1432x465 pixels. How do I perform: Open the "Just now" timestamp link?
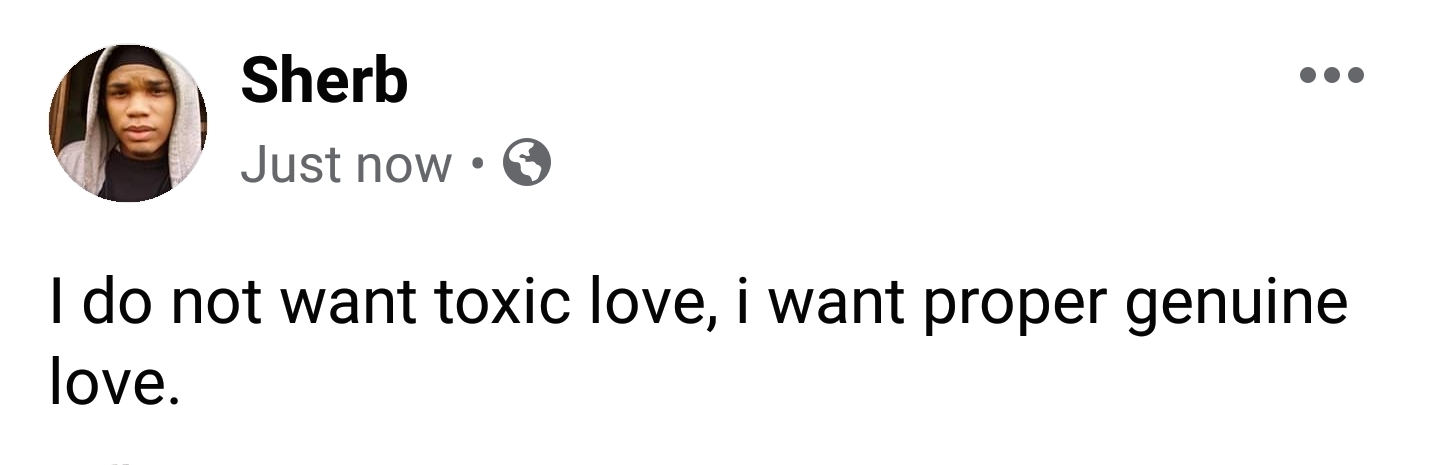(x=345, y=164)
